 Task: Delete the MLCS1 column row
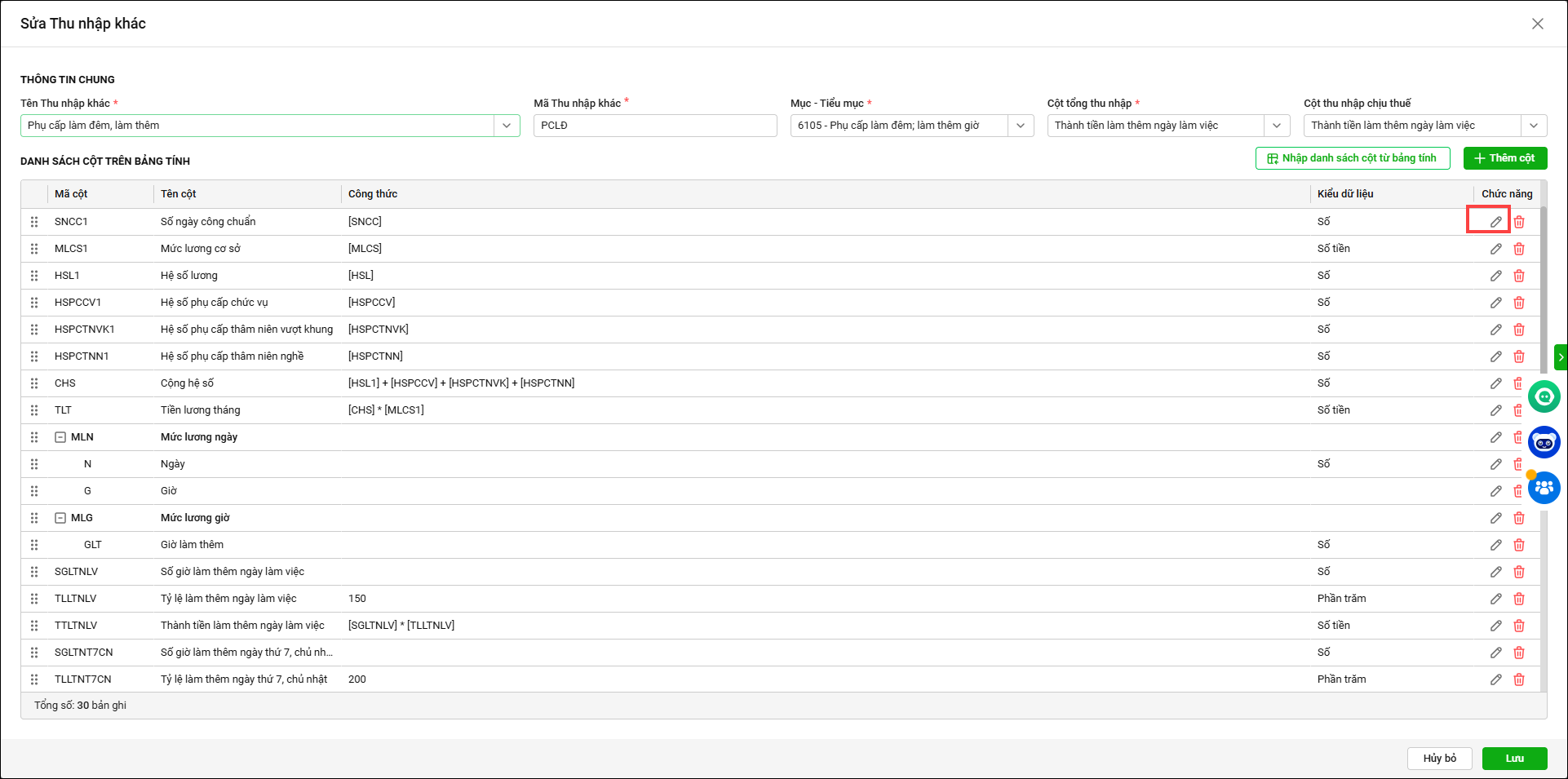(x=1518, y=249)
